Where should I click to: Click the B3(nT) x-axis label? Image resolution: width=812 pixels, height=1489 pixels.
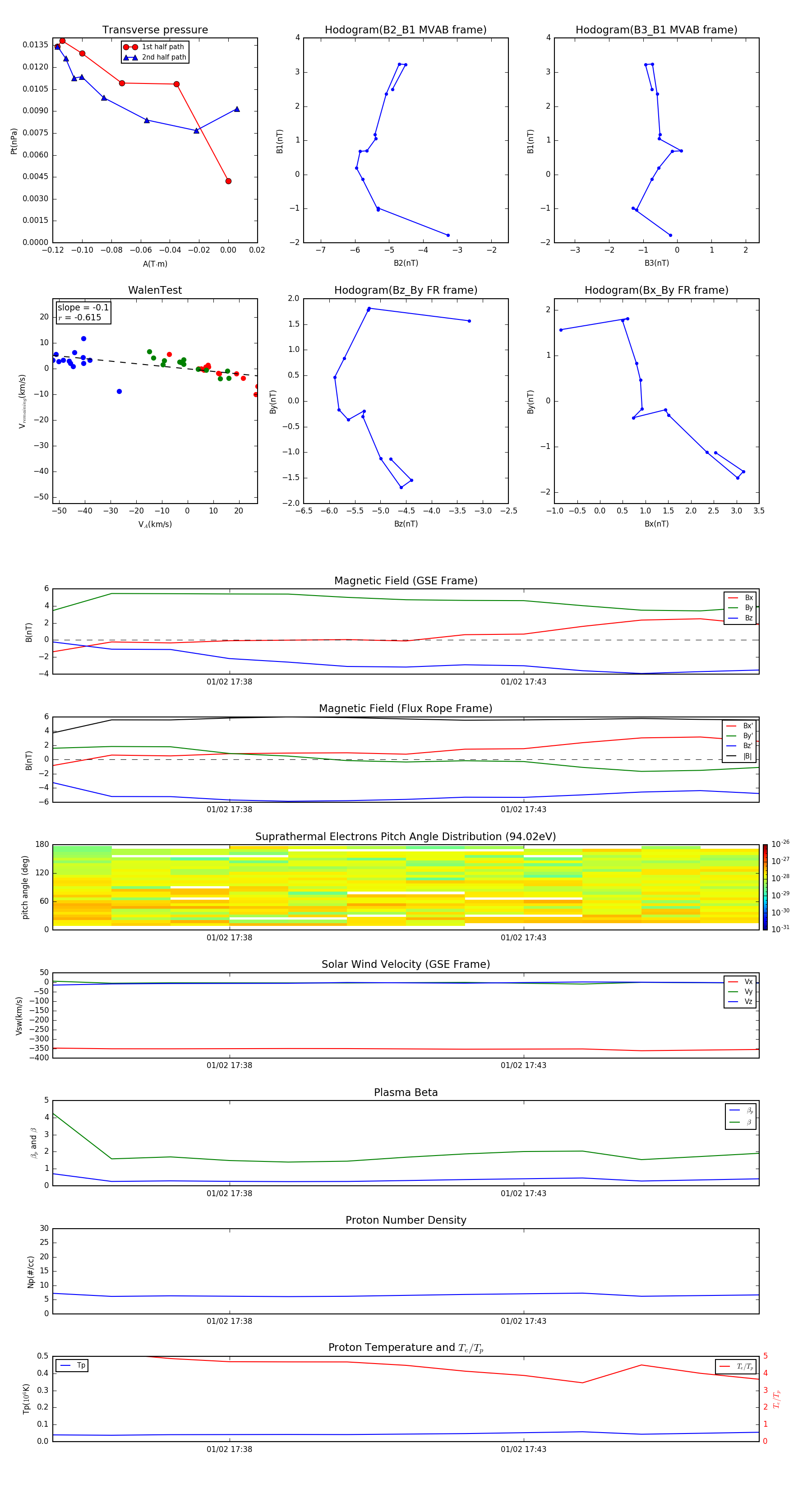[656, 263]
